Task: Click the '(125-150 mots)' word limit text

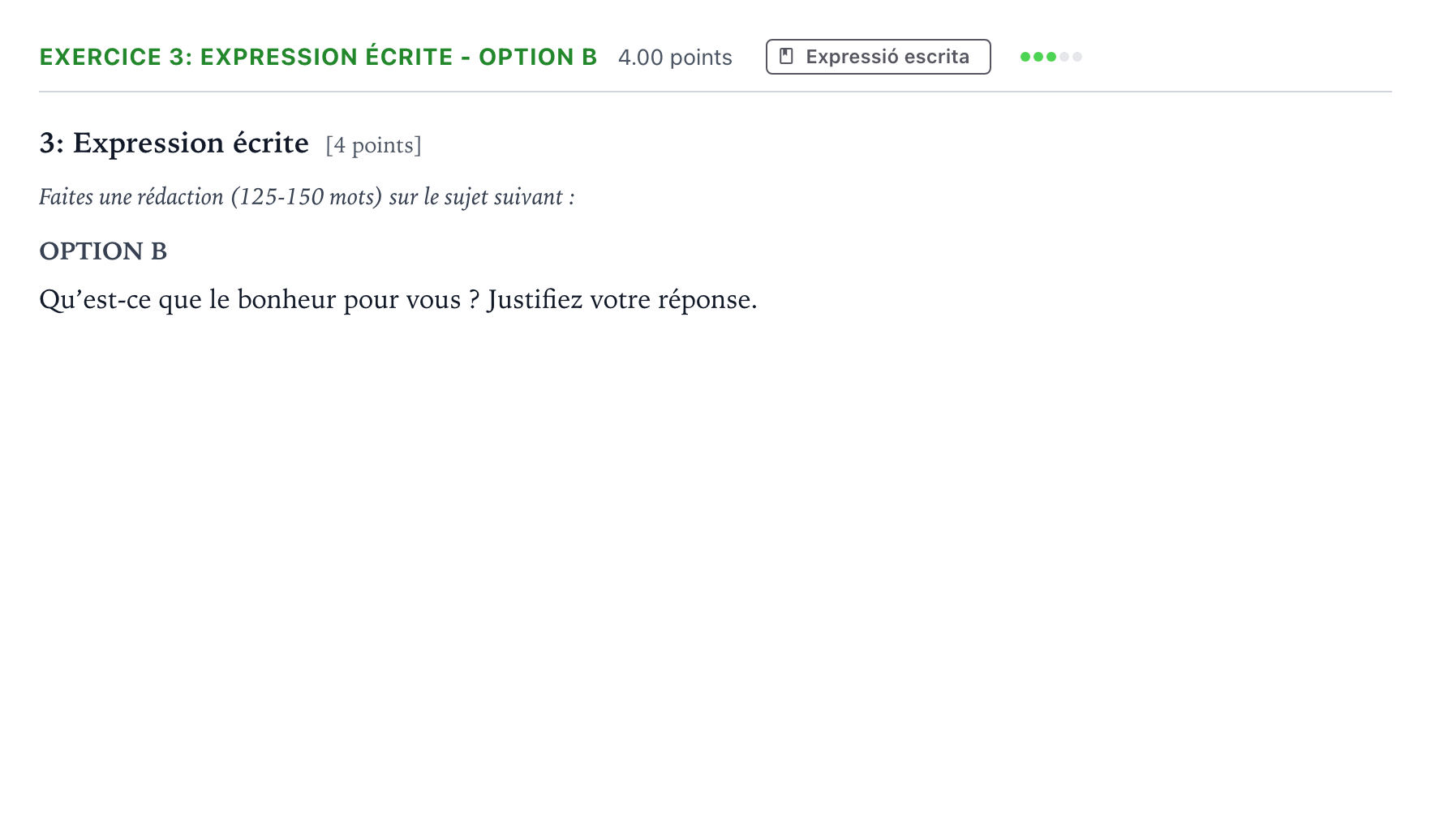Action: (x=307, y=197)
